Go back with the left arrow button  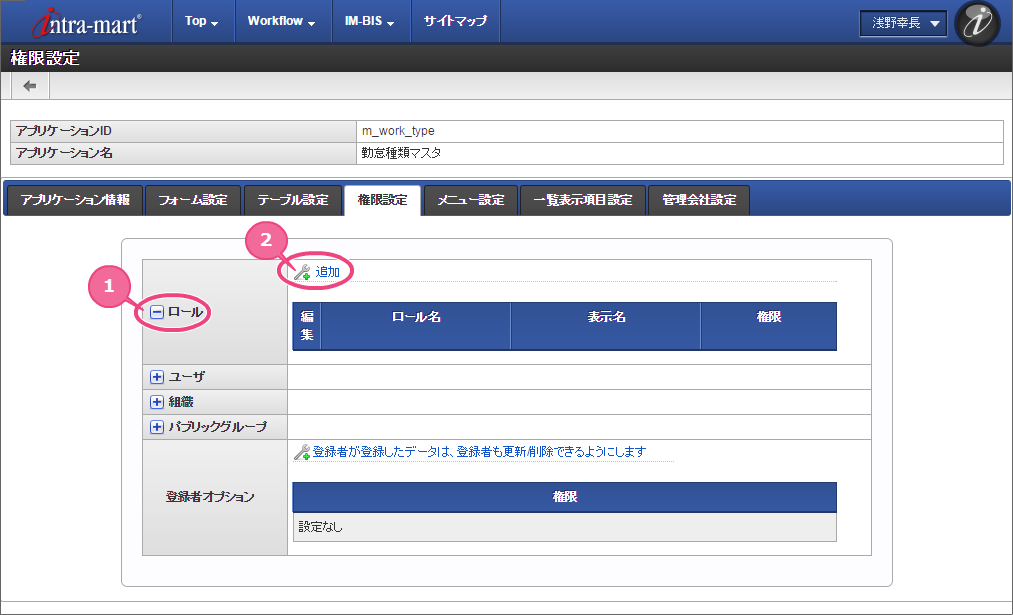pos(30,86)
